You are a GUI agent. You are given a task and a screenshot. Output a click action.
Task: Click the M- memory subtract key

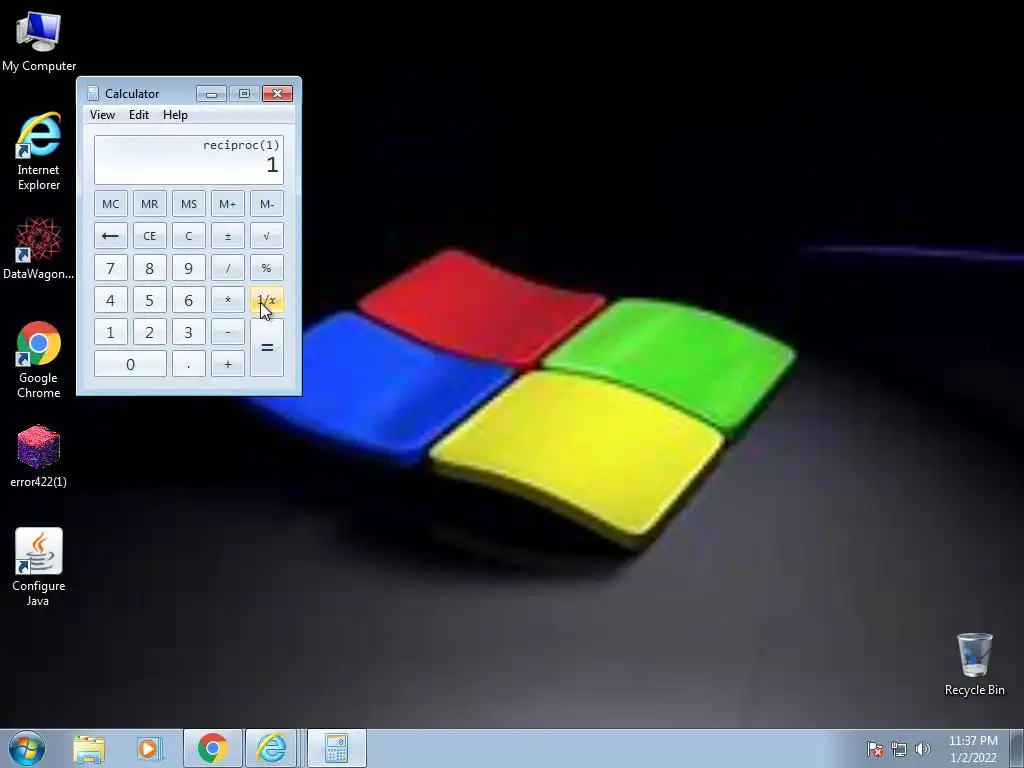point(266,204)
